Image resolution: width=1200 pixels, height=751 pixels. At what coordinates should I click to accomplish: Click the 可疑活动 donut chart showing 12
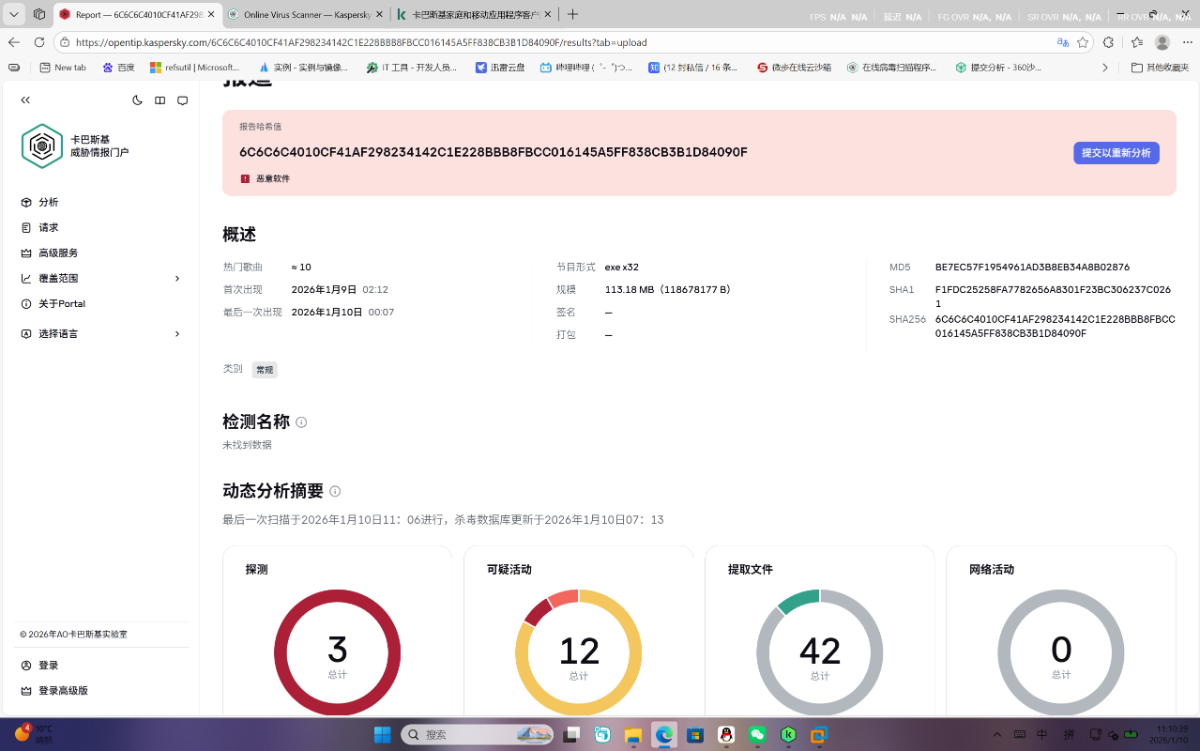579,652
